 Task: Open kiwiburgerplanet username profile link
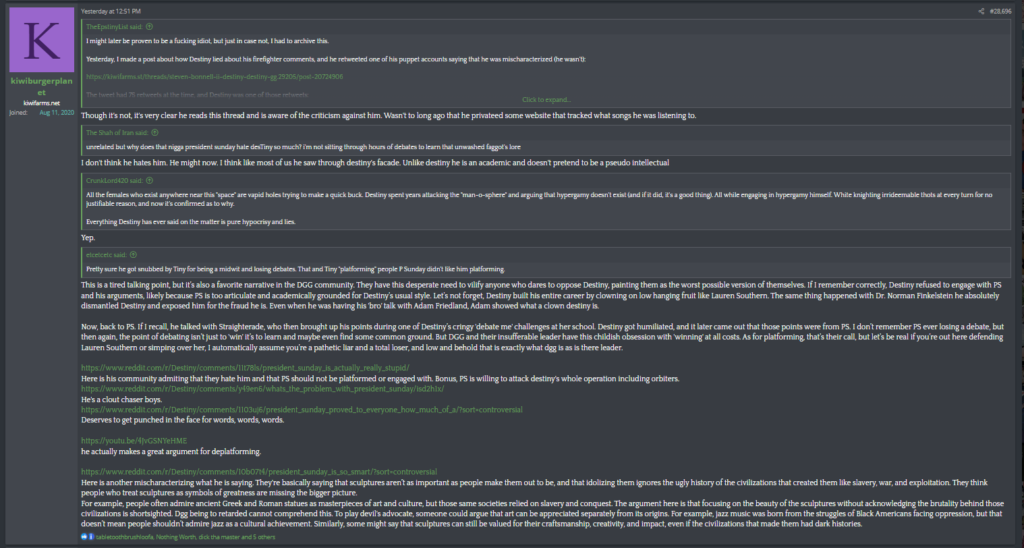(41, 86)
